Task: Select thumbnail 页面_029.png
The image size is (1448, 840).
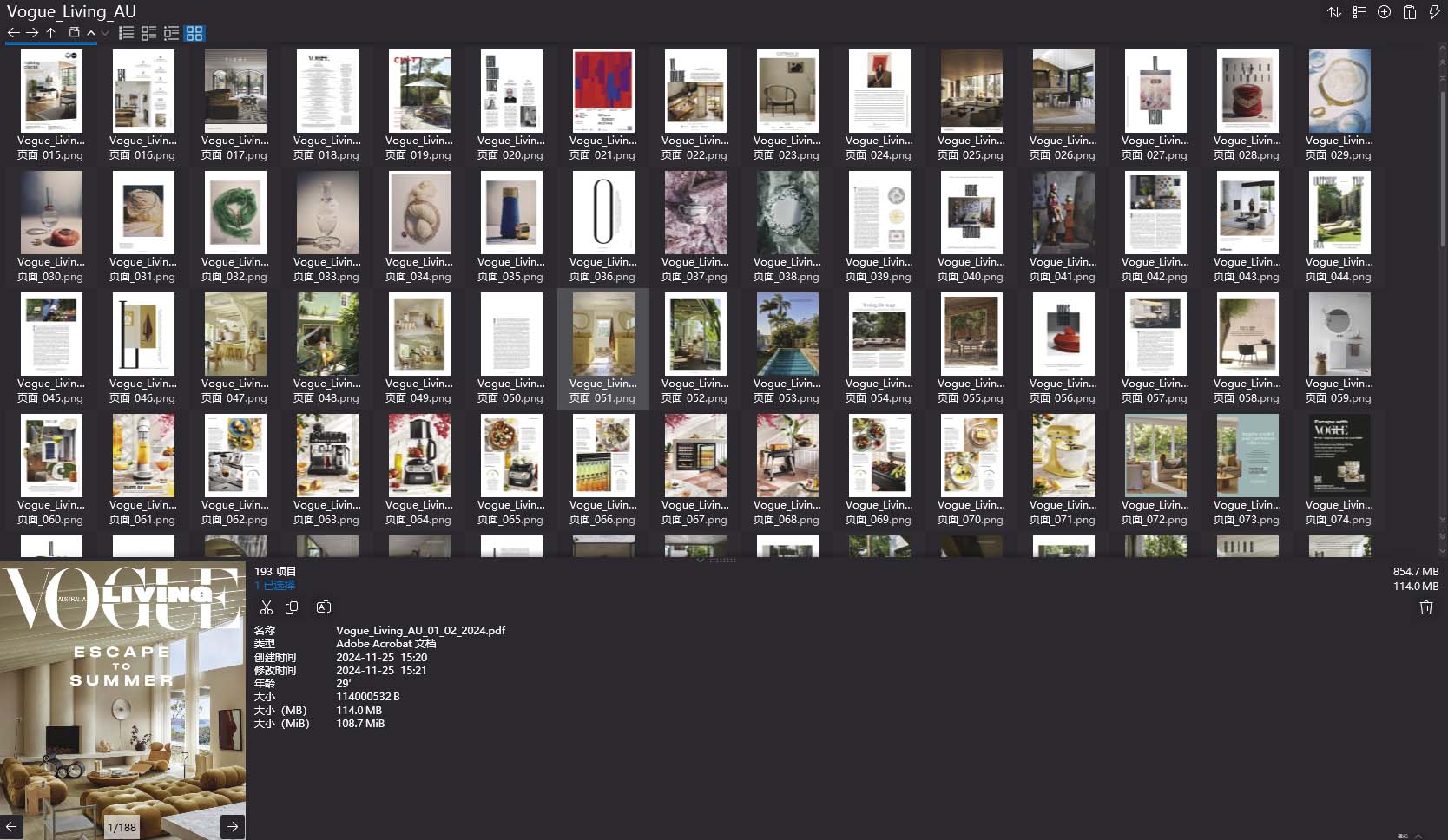Action: pos(1339,91)
